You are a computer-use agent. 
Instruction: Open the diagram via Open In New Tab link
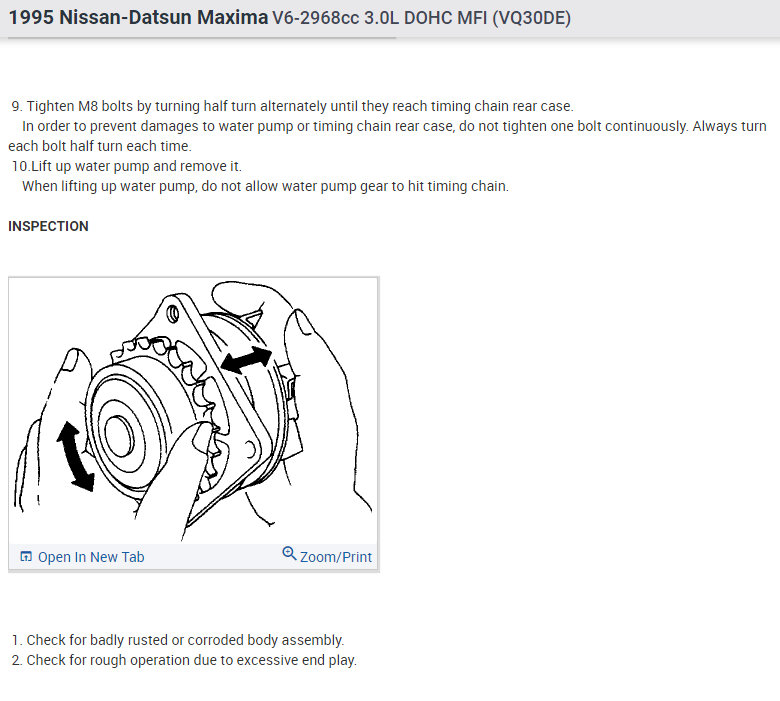click(90, 557)
